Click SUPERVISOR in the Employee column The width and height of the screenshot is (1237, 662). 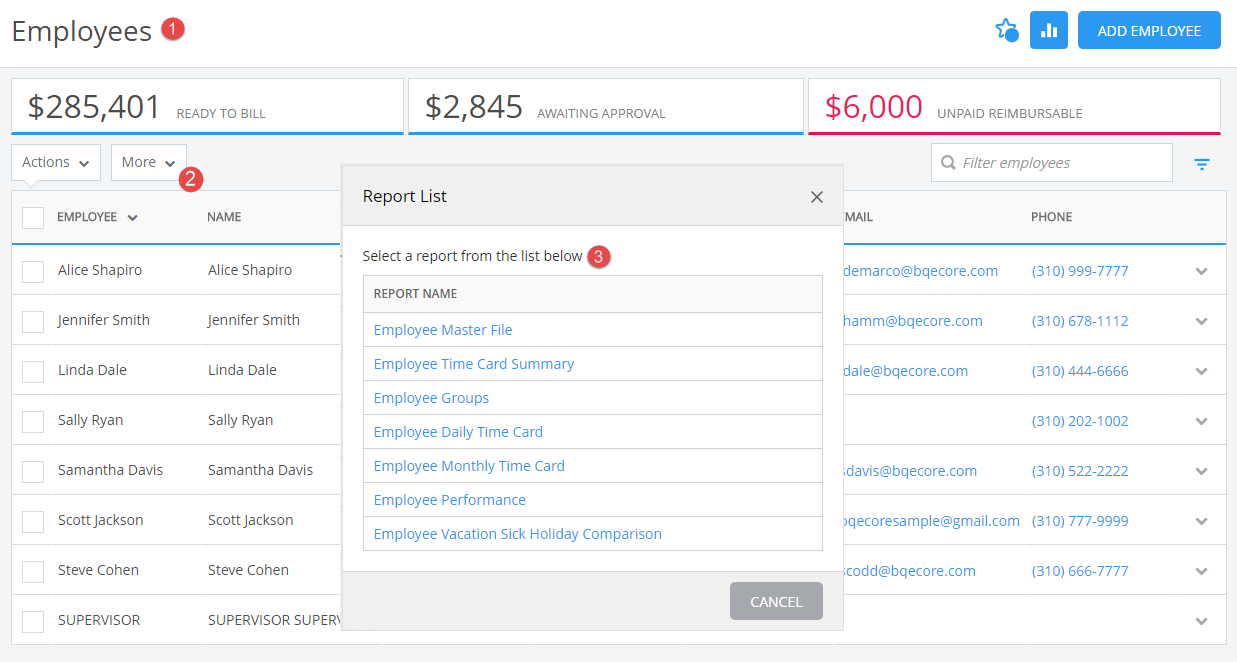99,620
